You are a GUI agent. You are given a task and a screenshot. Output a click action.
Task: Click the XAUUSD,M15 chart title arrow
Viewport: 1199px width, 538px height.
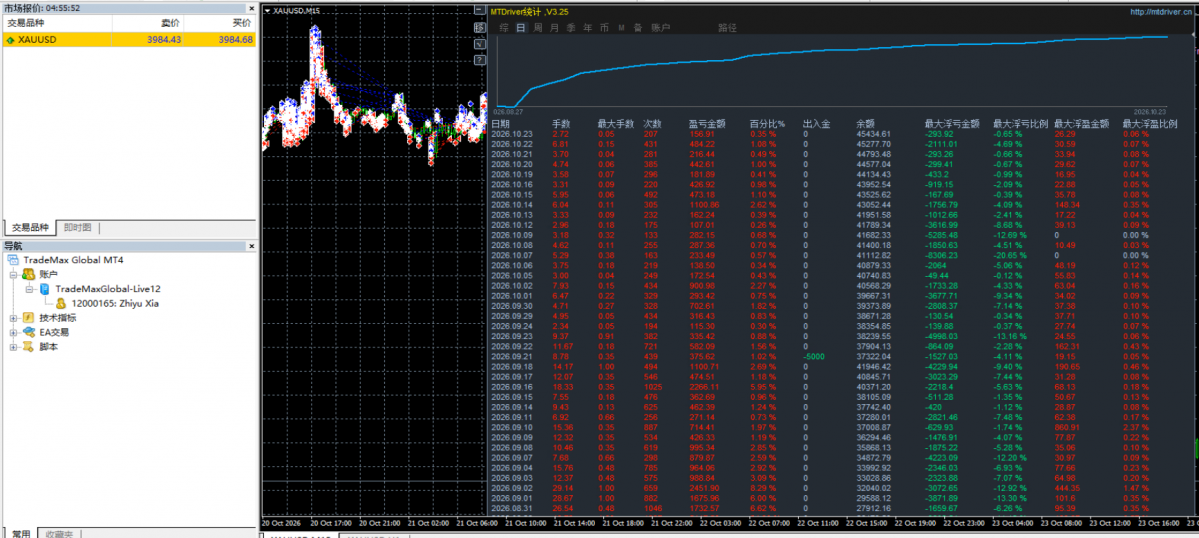pos(267,11)
